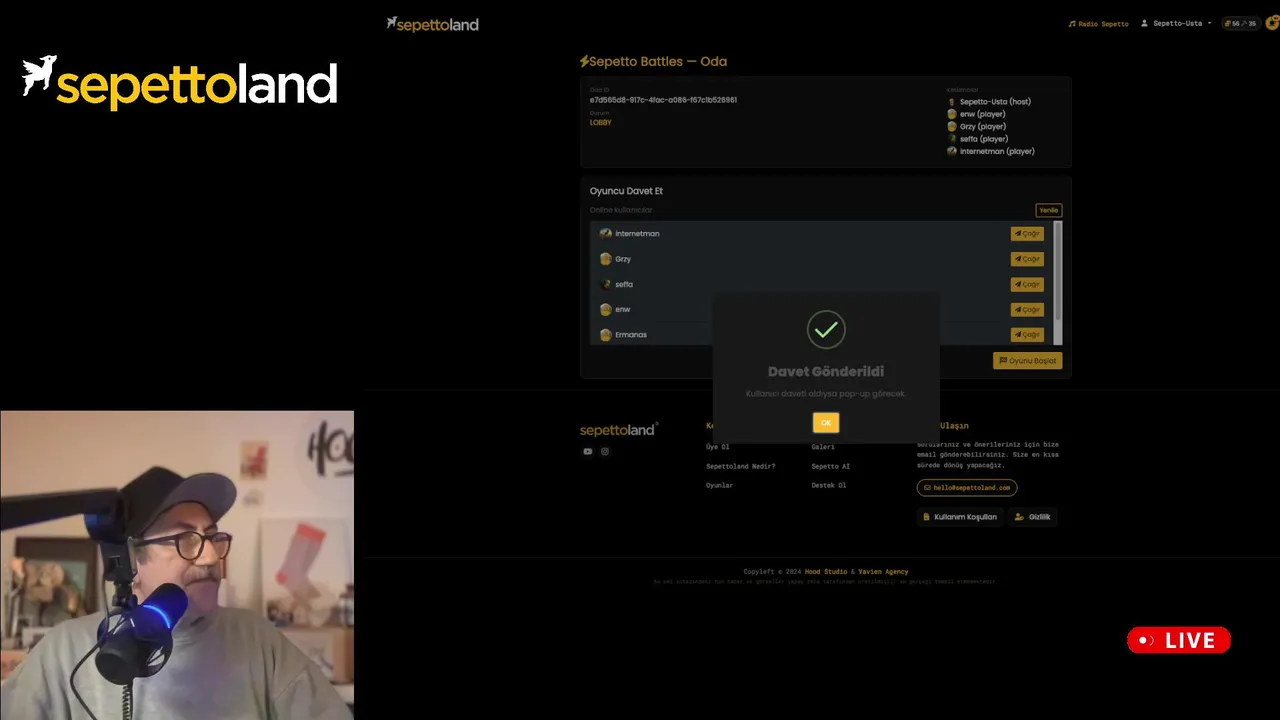Go home via the header sepettoland logo
This screenshot has width=1280, height=720.
coord(432,24)
